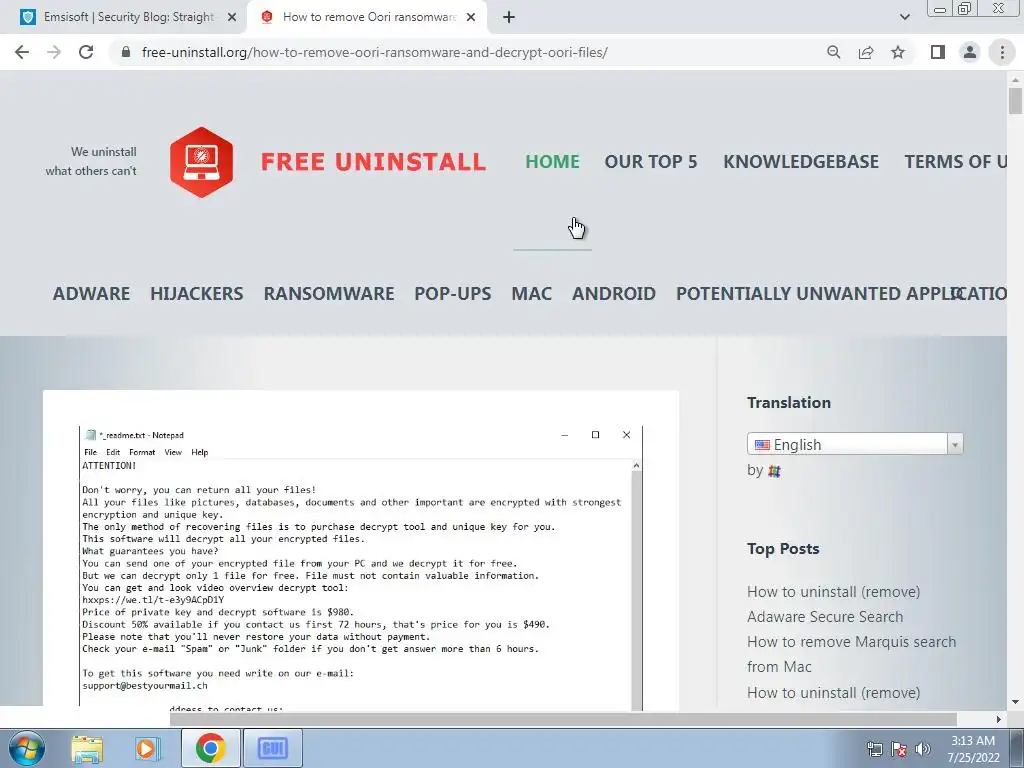This screenshot has width=1024, height=768.
Task: Click the 'Translation' sidebar heading
Action: [x=789, y=402]
